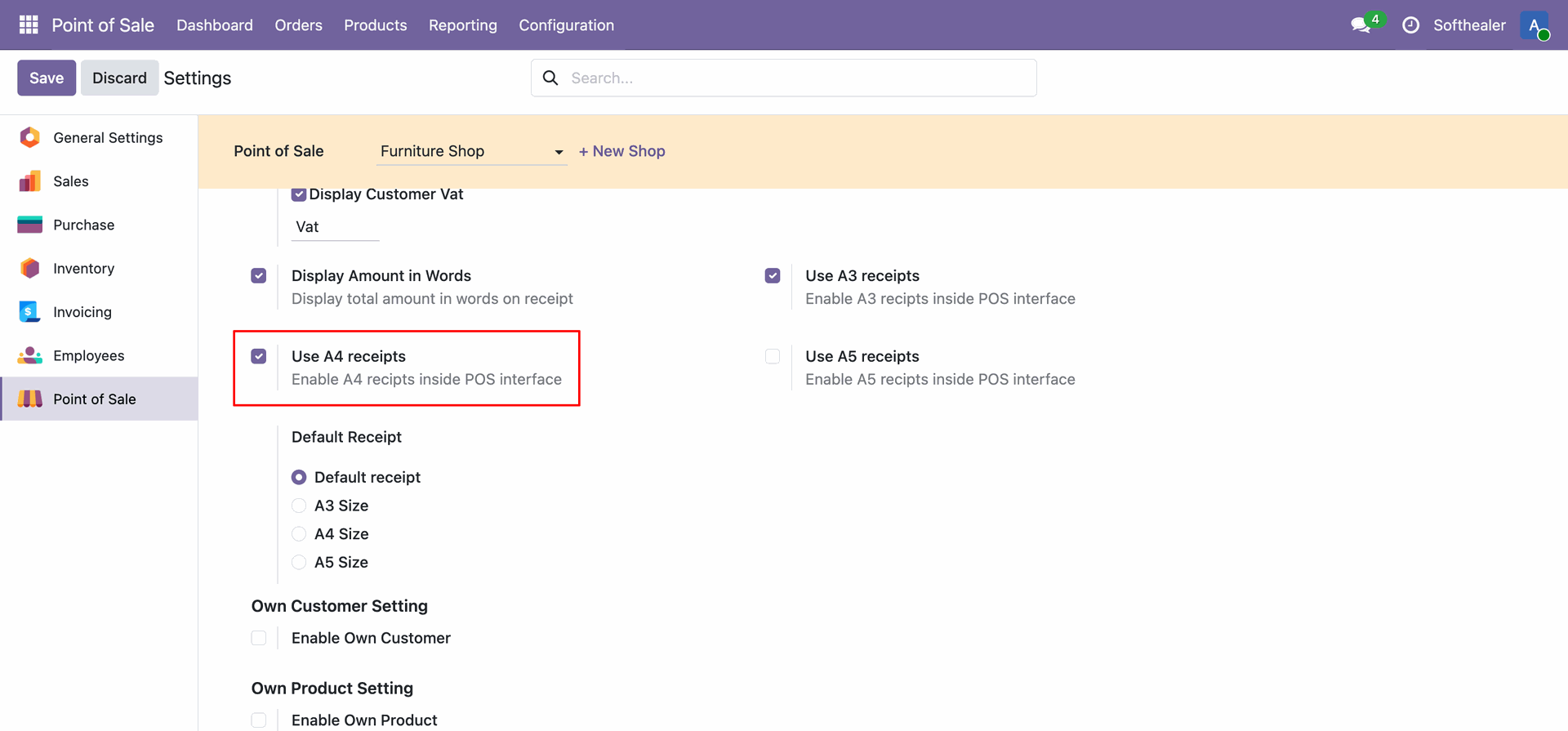Click the + New Shop link
The image size is (1568, 731).
coord(621,151)
